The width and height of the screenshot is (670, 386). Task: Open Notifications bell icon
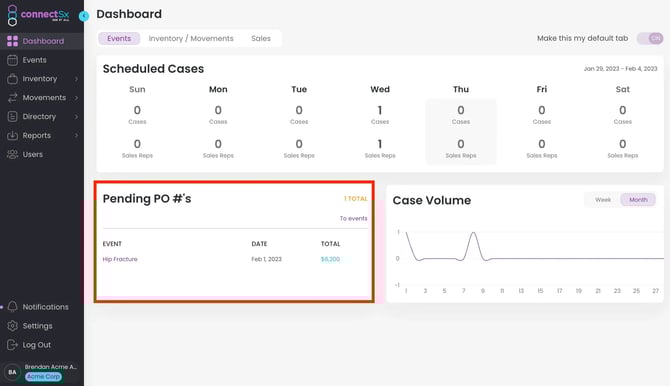click(12, 307)
